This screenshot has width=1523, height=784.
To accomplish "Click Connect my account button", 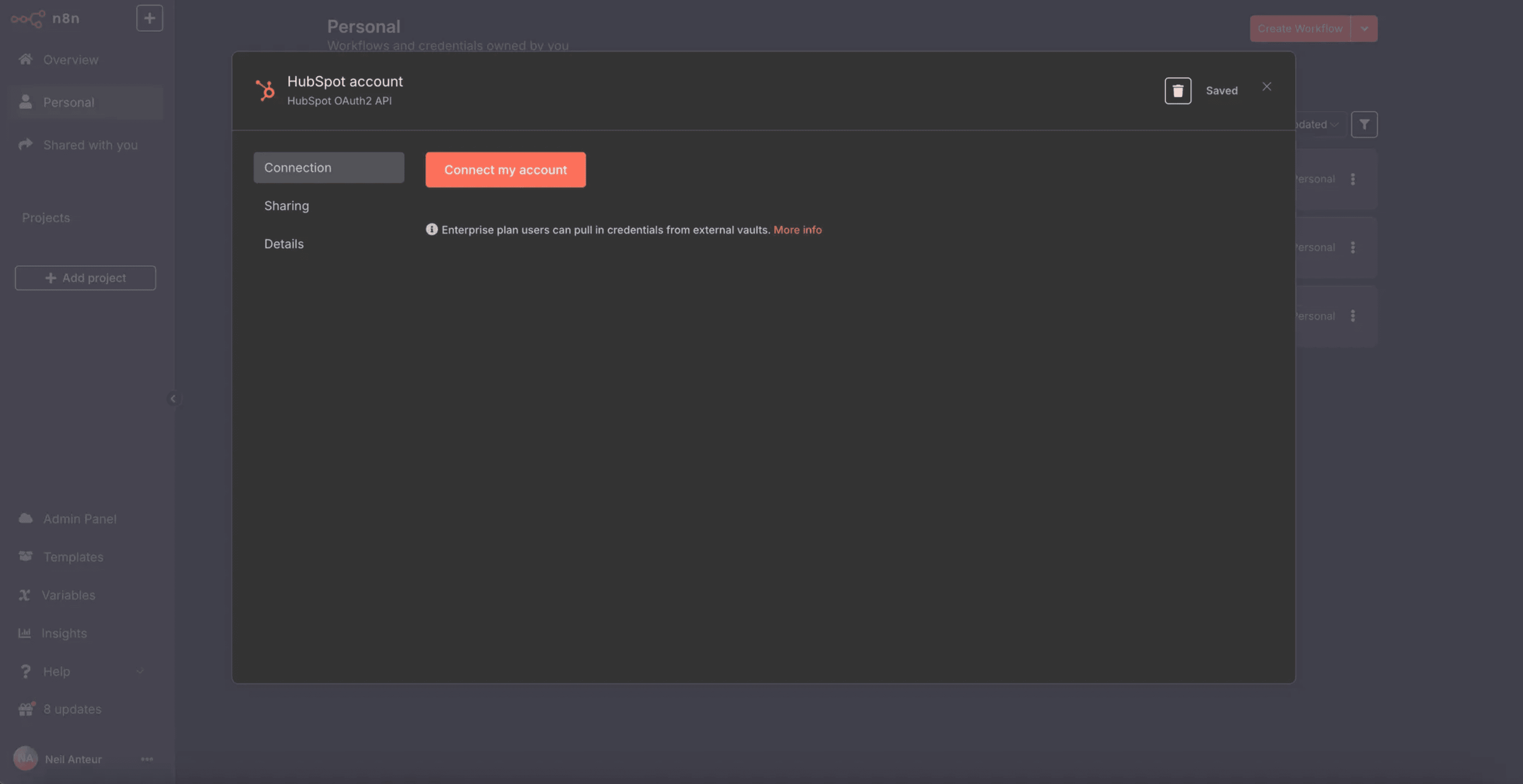I will (505, 169).
